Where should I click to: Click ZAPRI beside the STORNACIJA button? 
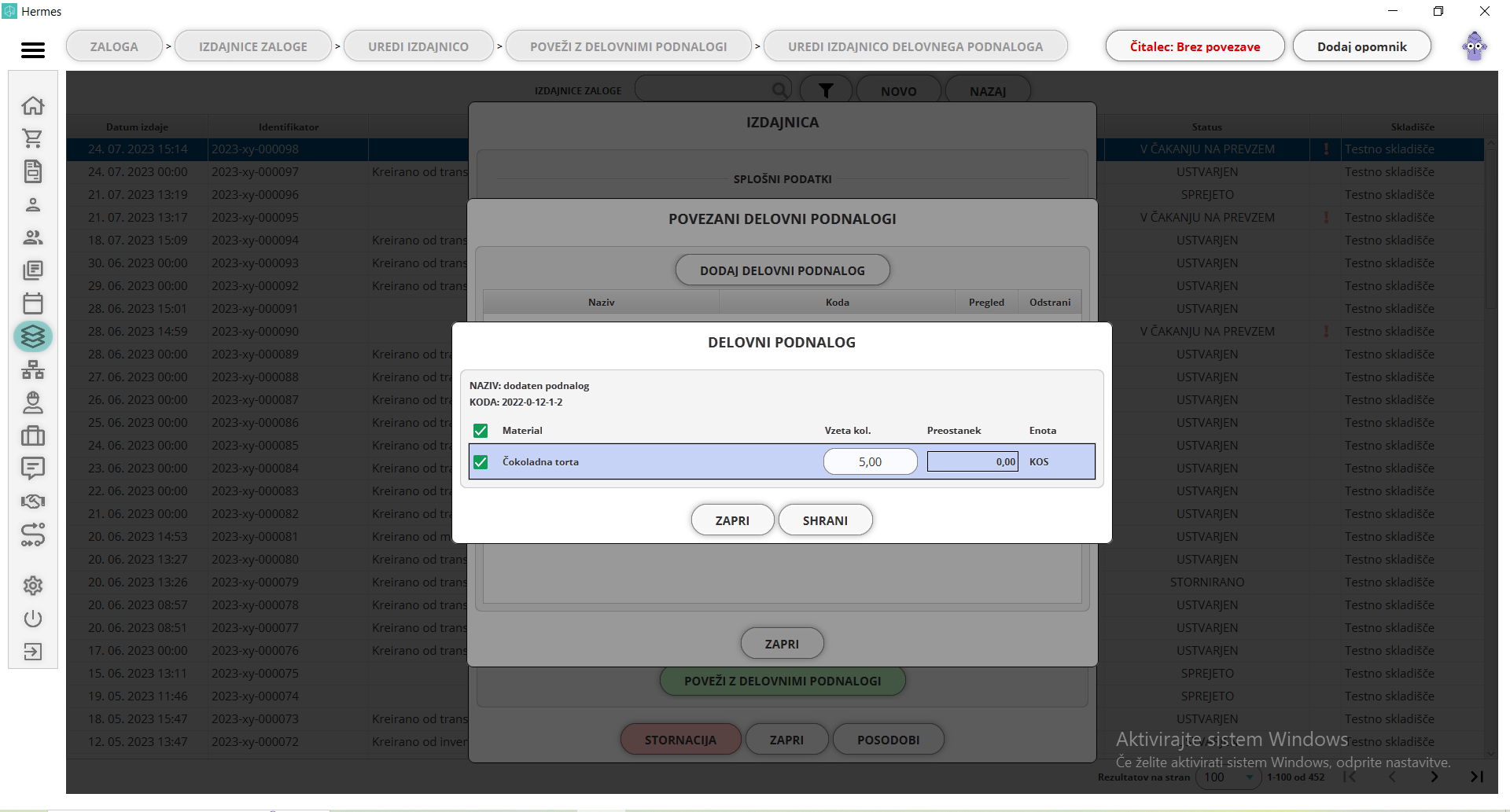coord(786,740)
